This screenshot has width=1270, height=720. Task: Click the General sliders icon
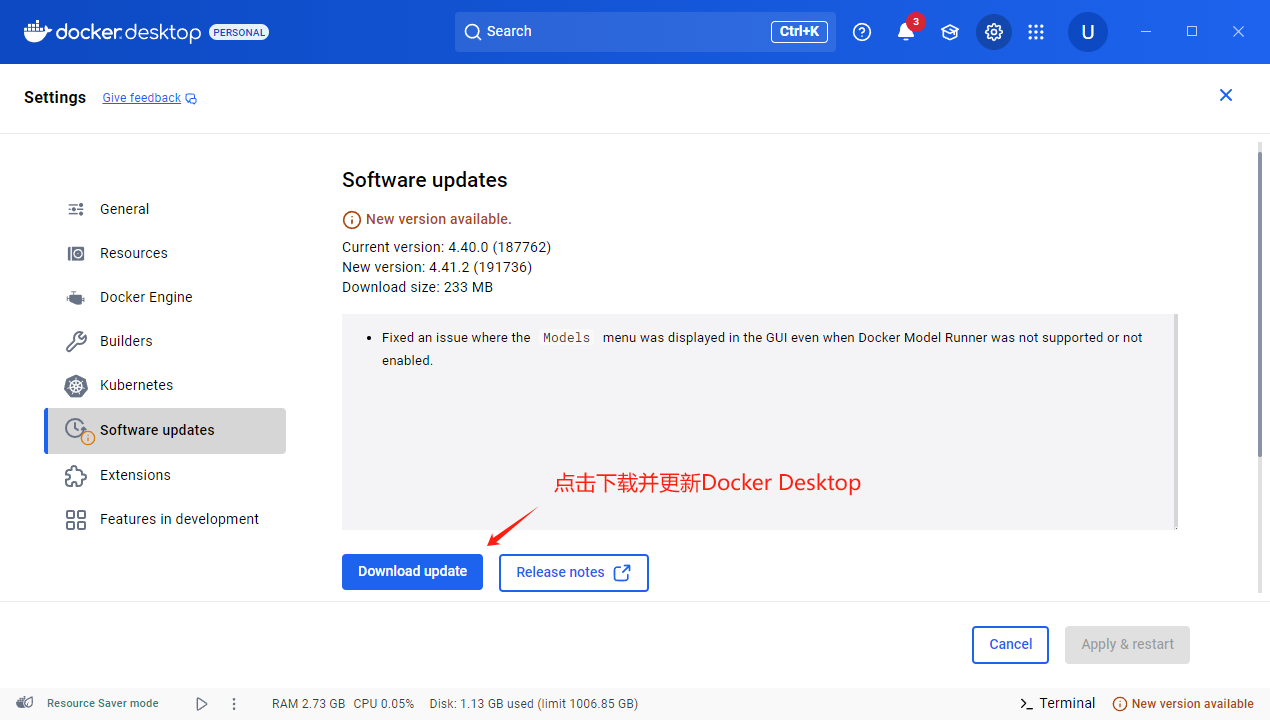(76, 209)
